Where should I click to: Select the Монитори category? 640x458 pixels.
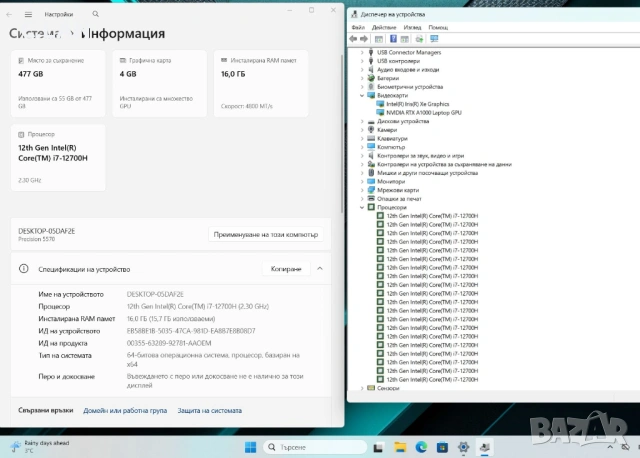(391, 181)
